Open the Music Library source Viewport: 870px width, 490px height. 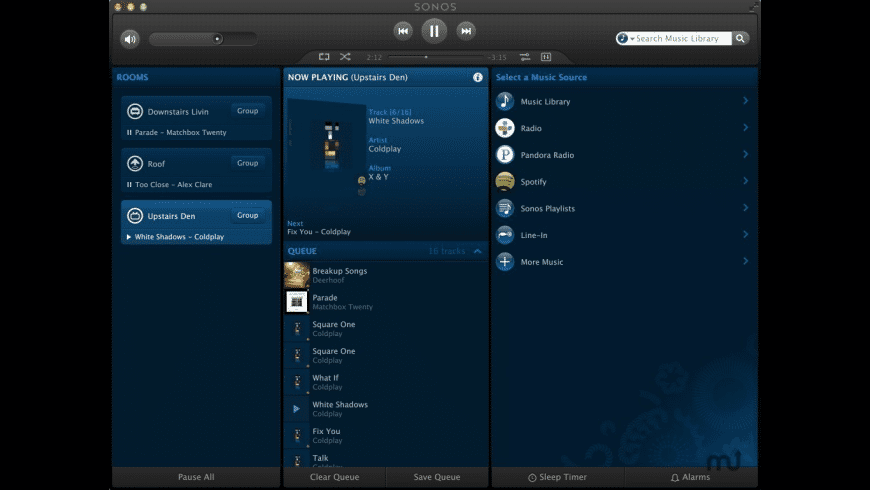coord(625,101)
